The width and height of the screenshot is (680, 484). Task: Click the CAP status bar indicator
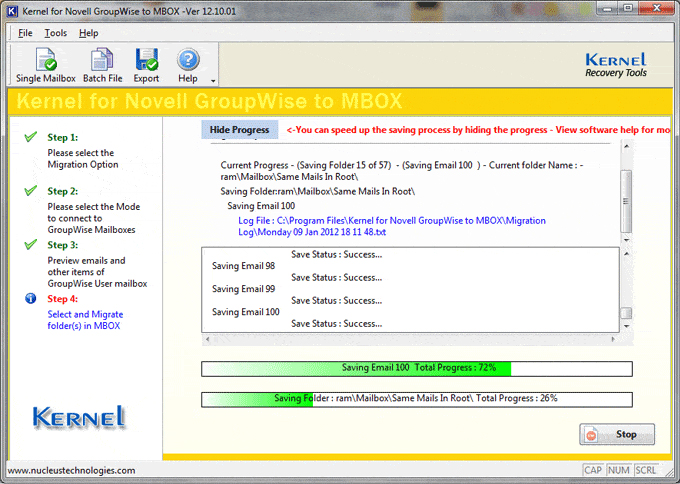(593, 470)
